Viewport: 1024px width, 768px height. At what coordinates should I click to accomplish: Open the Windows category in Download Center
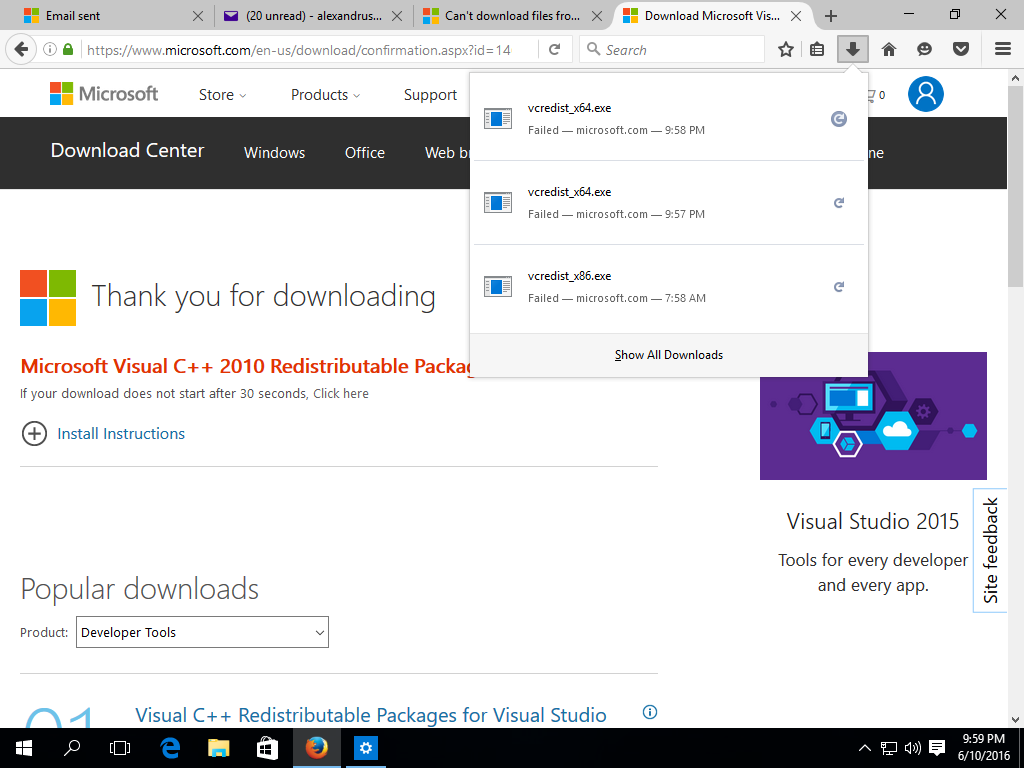pos(274,153)
